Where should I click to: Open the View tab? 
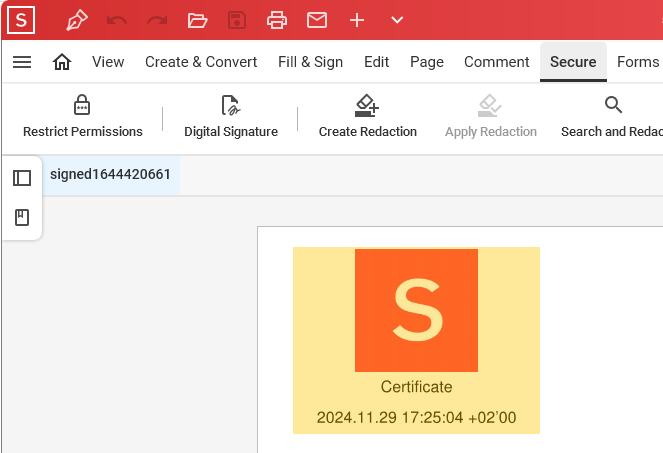108,62
